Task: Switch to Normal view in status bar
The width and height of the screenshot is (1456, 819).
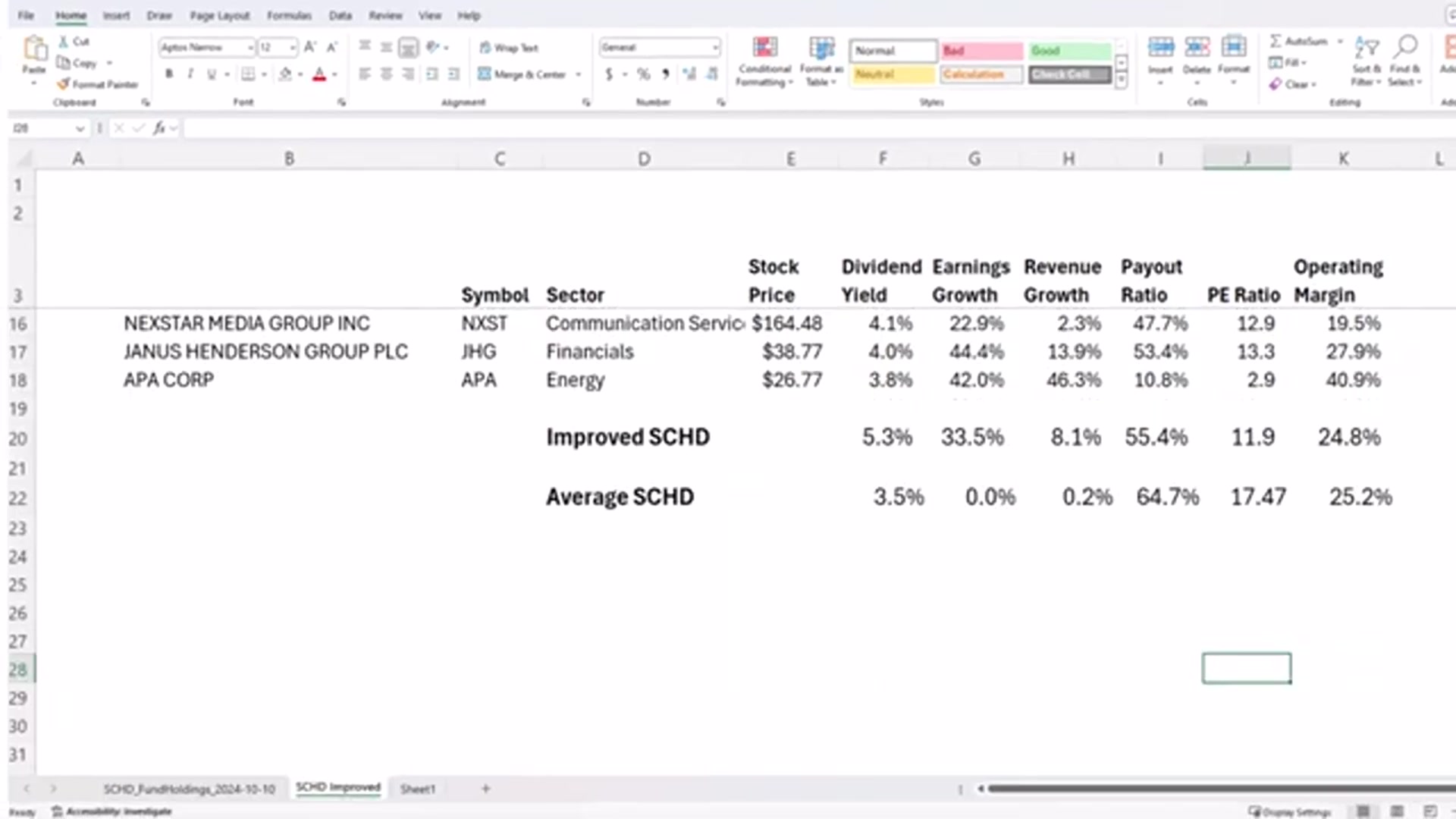Action: (1363, 811)
